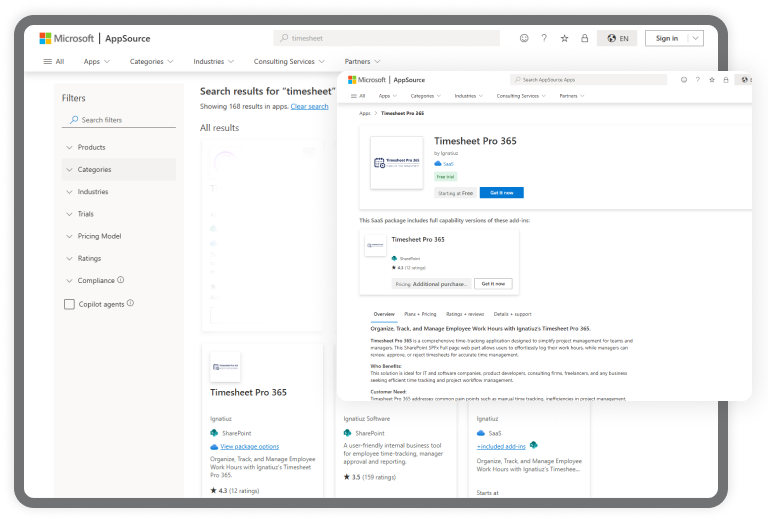Open the Categories nav menu in back window

click(x=151, y=62)
